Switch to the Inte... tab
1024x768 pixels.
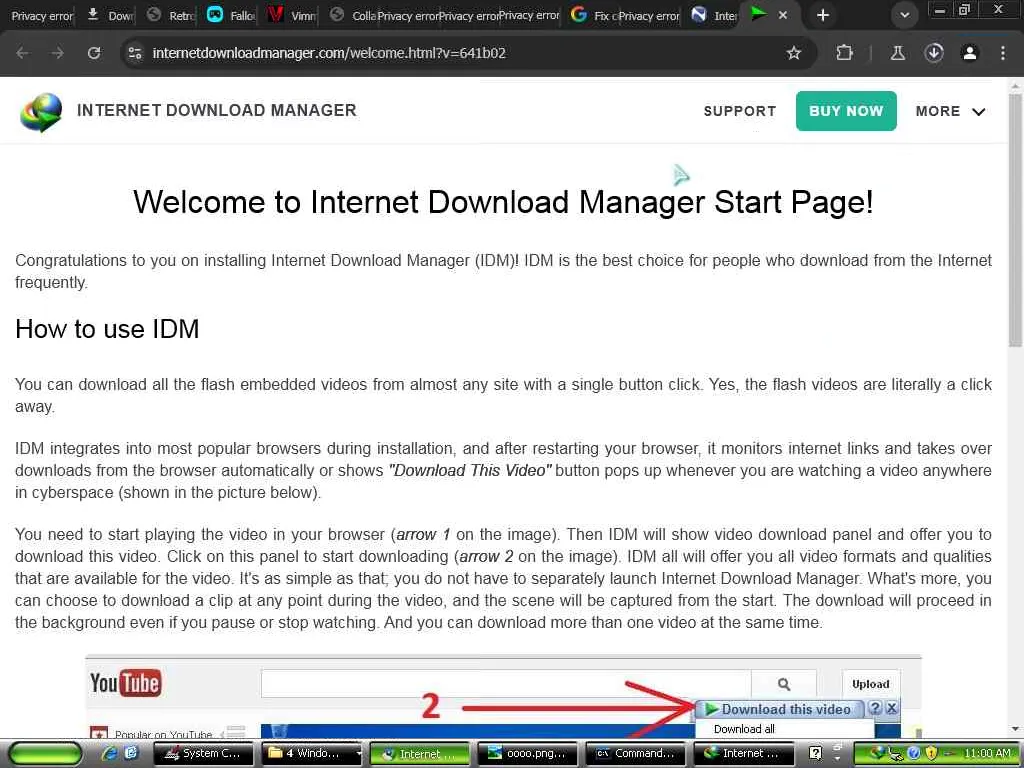point(714,15)
